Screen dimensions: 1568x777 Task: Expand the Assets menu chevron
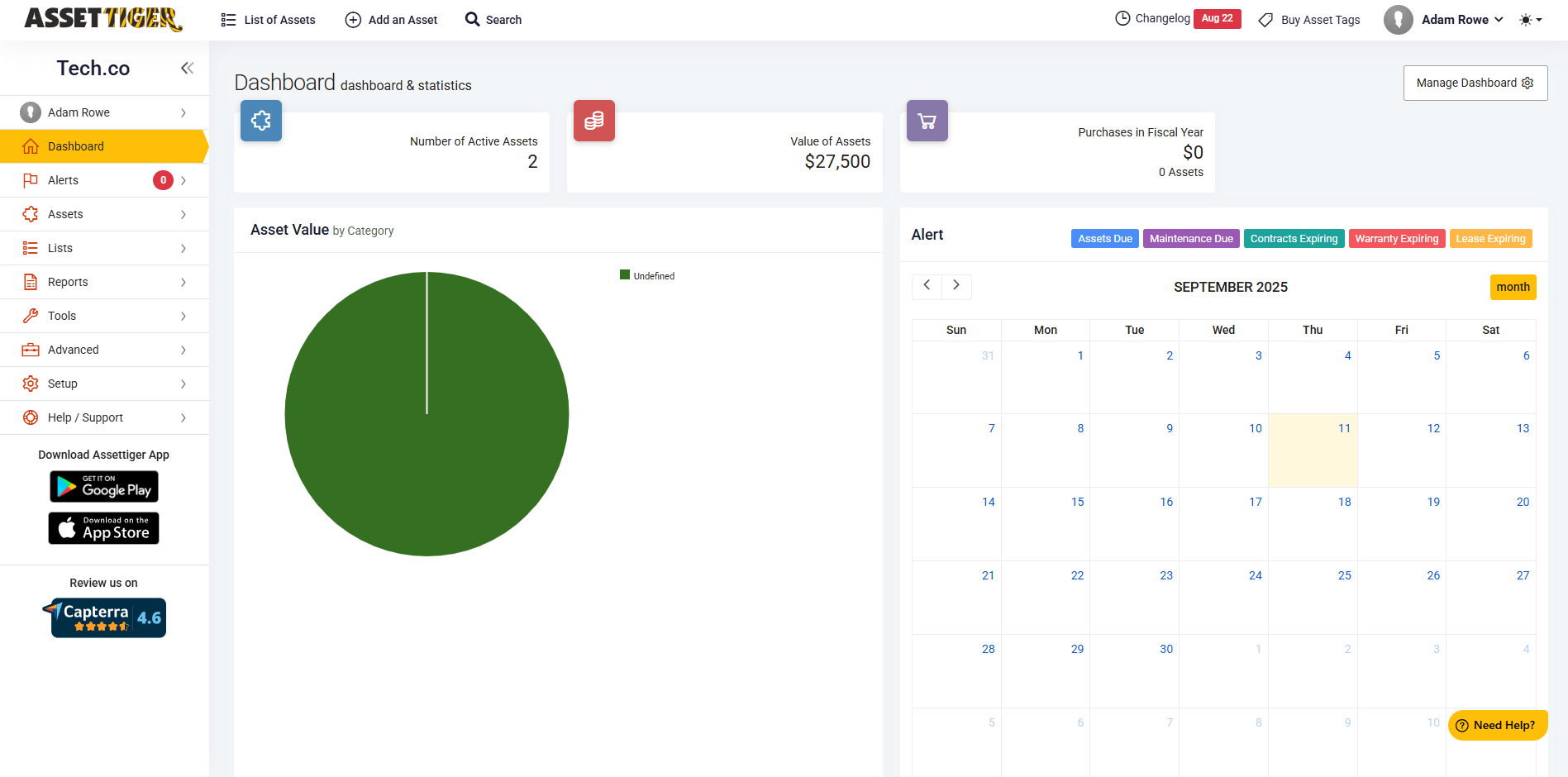tap(183, 214)
